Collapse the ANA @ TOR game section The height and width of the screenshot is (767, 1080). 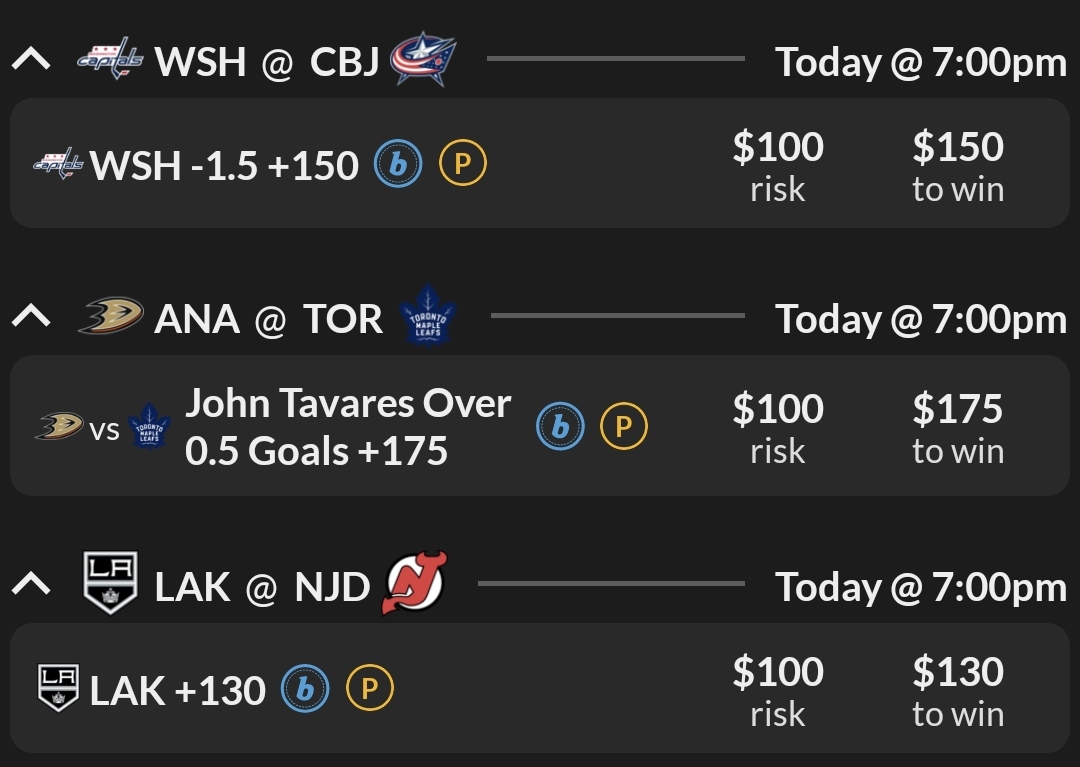tap(31, 317)
